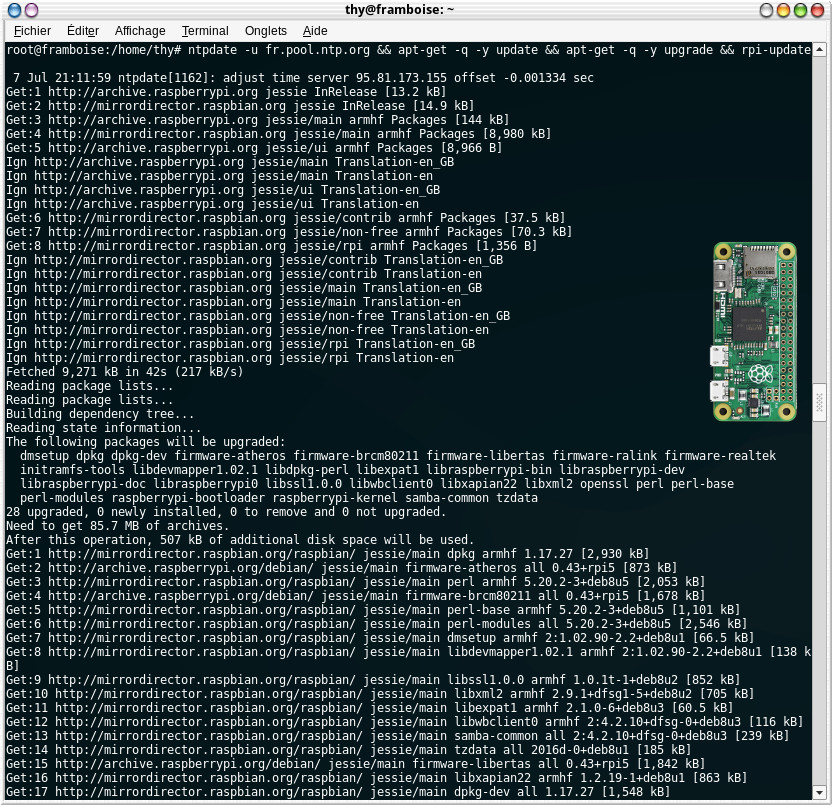
Task: Open the Fichier menu
Action: pos(34,31)
